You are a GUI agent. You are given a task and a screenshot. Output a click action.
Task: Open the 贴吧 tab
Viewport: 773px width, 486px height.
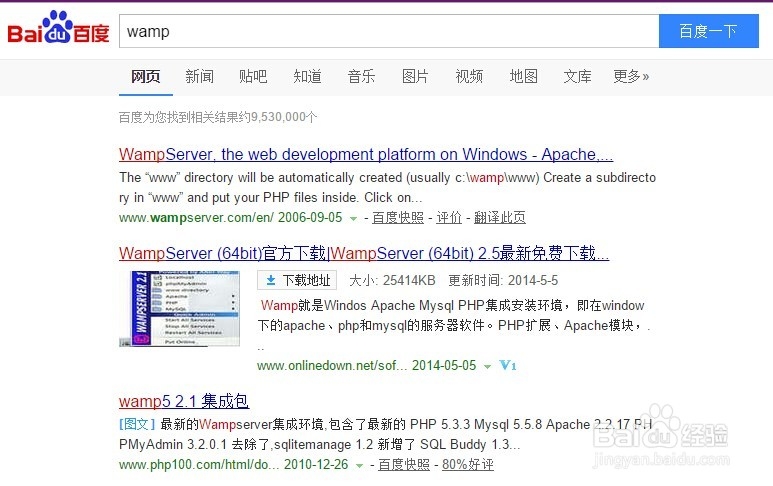coord(253,76)
